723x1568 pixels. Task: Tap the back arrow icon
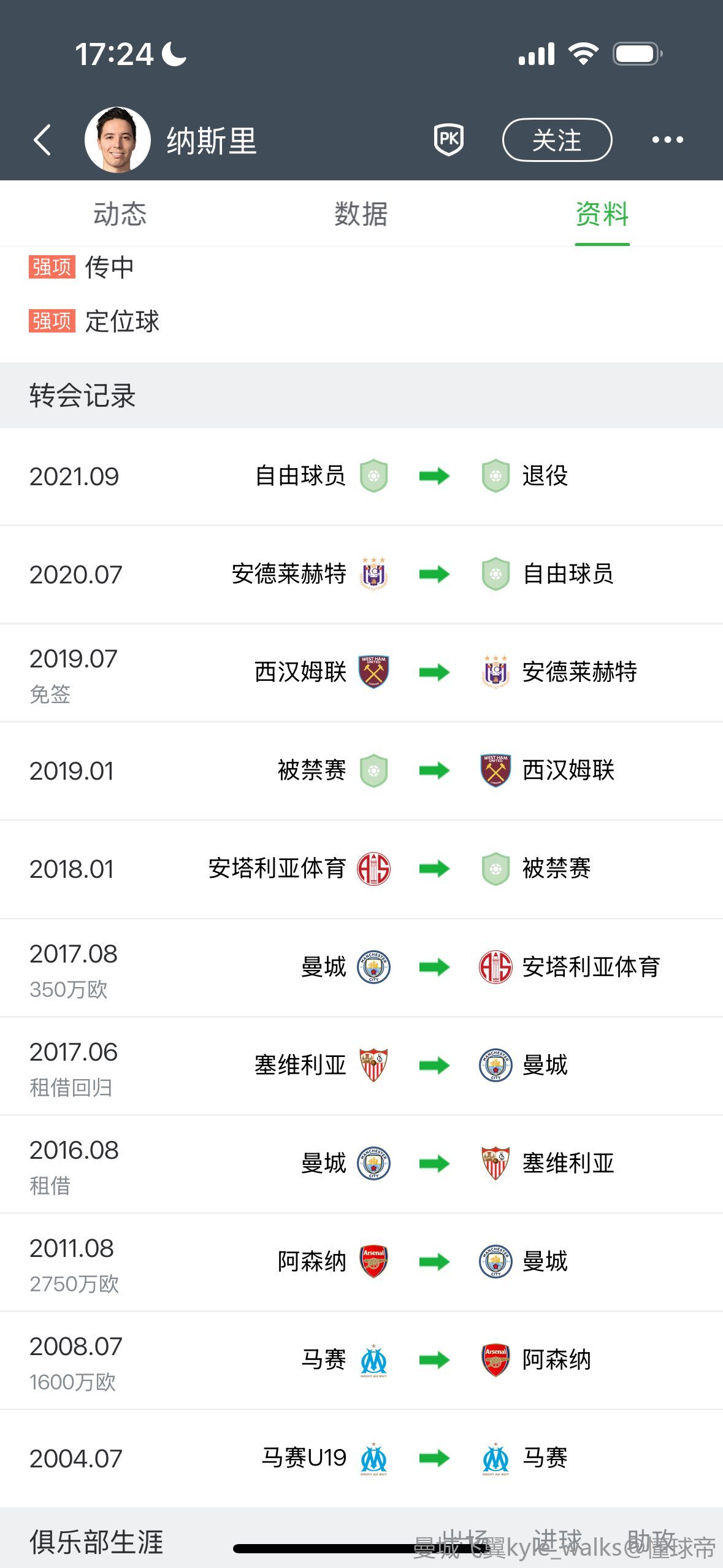(x=42, y=140)
